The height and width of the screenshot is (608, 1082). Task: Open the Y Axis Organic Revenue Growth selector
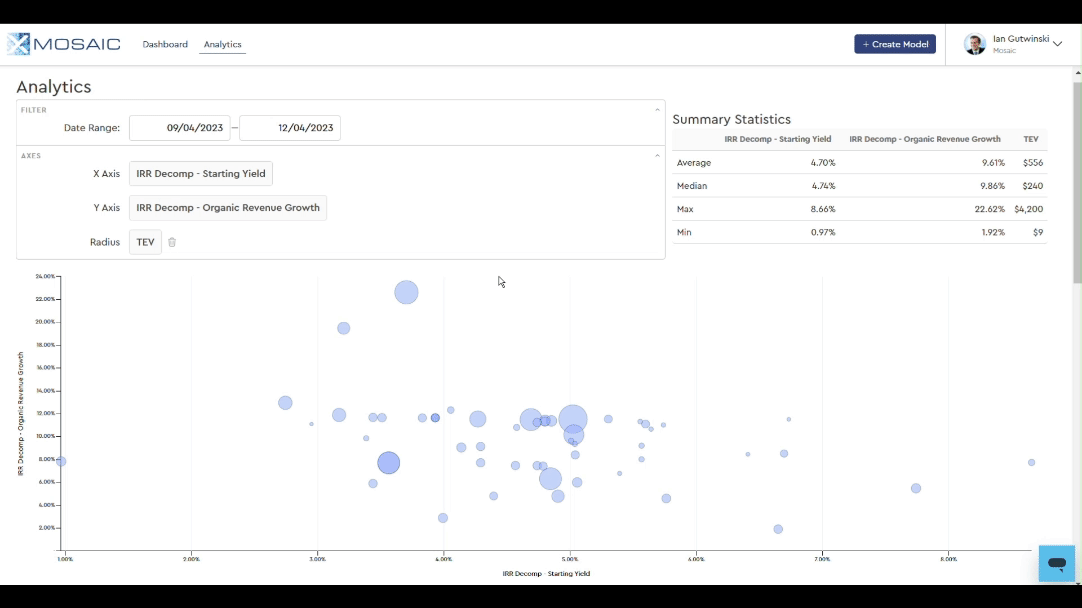tap(228, 208)
